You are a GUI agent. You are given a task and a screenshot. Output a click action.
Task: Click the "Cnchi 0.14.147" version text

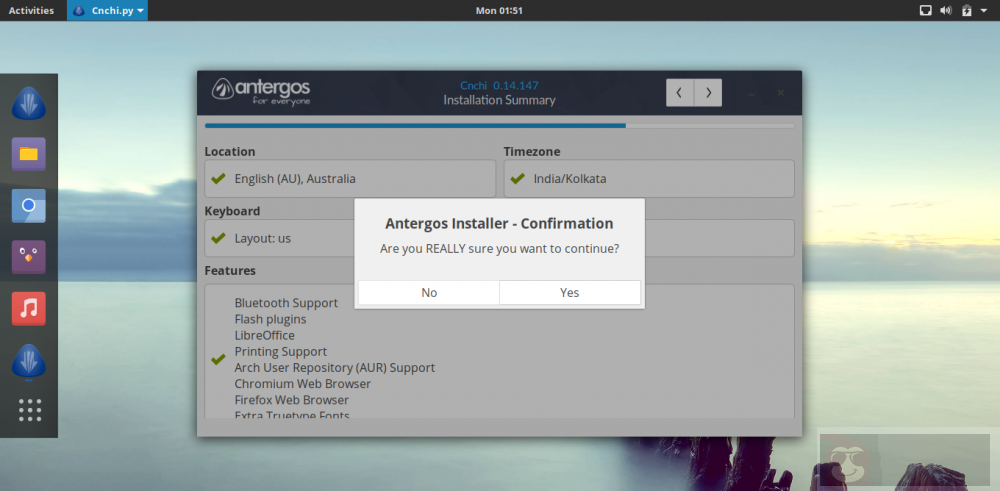click(499, 85)
